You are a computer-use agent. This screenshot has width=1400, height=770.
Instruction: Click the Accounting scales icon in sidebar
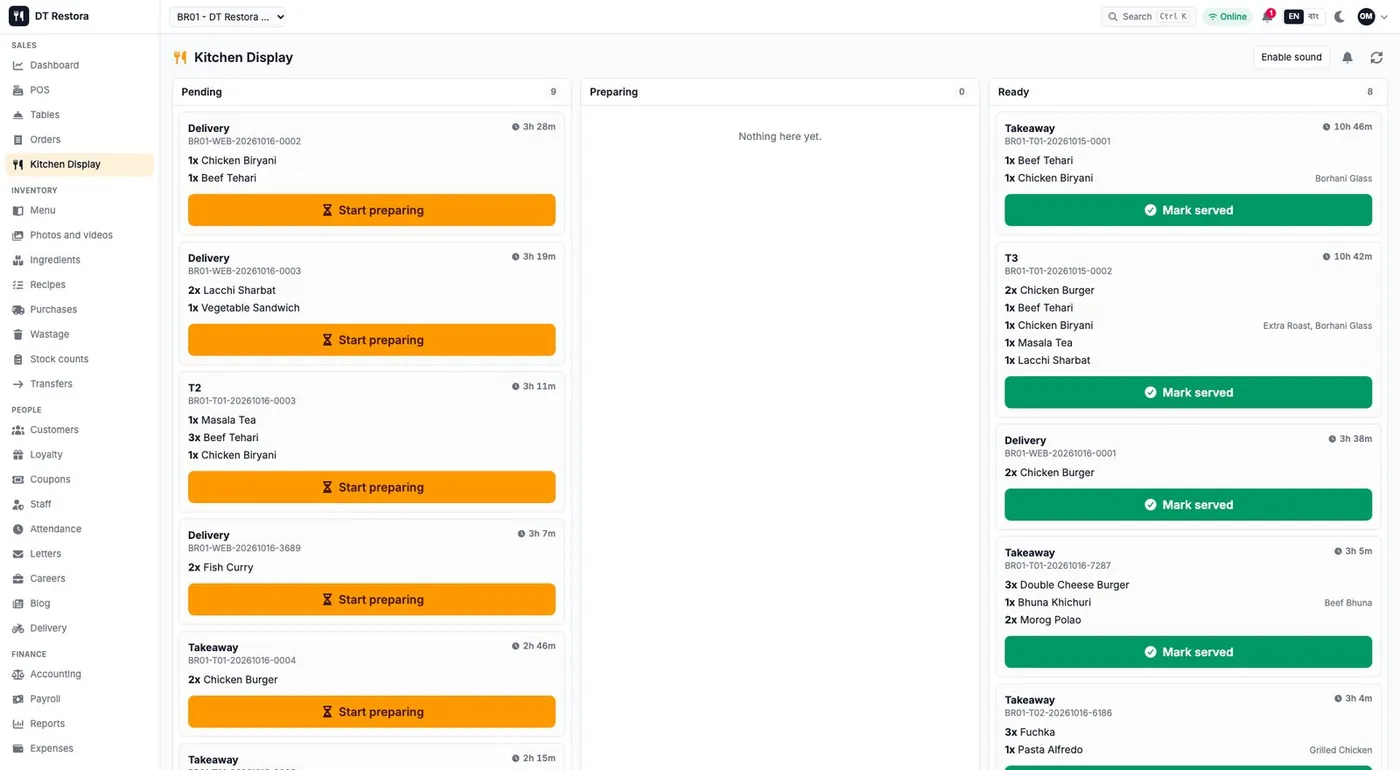(x=18, y=674)
